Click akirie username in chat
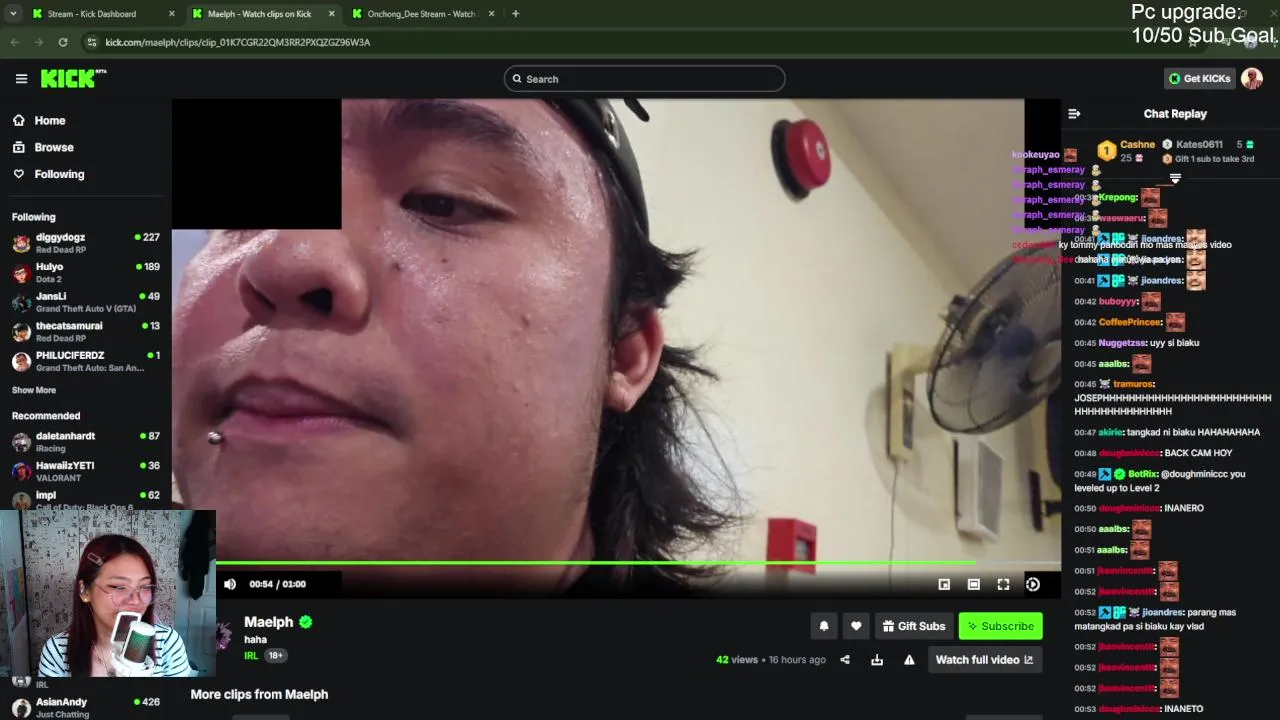The height and width of the screenshot is (720, 1280). coord(1111,432)
